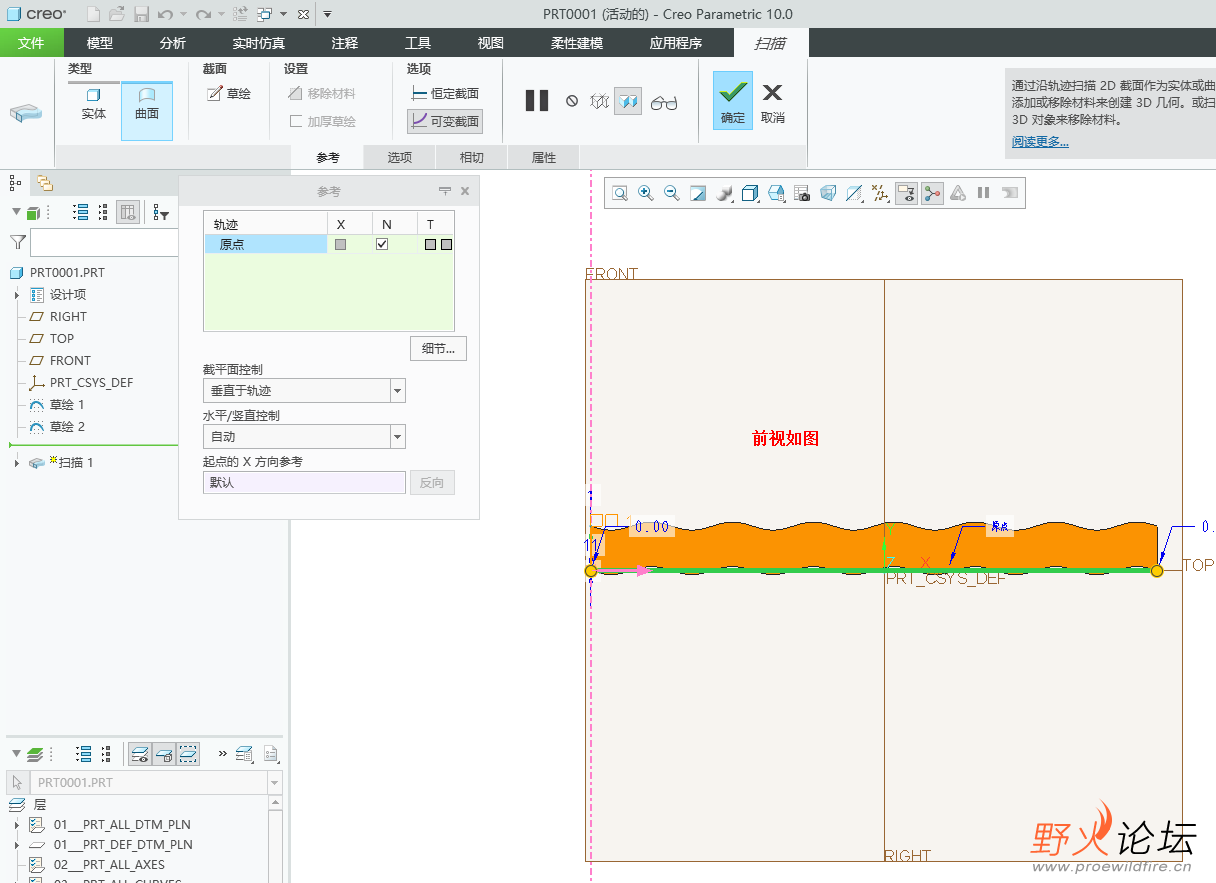Image resolution: width=1216 pixels, height=883 pixels.
Task: Click the no-preview circle icon
Action: [572, 101]
